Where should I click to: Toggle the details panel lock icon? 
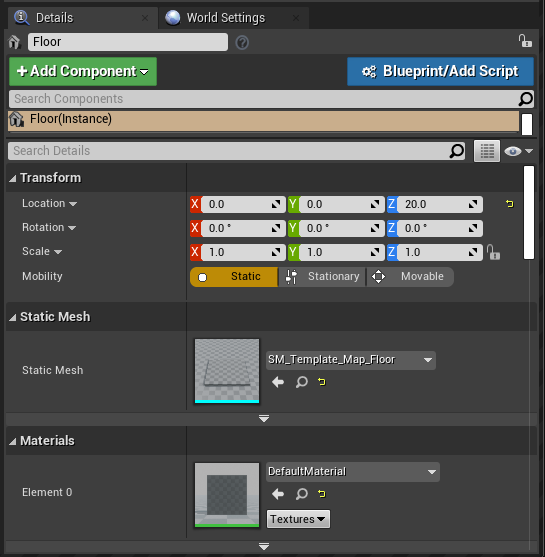pyautogui.click(x=525, y=41)
